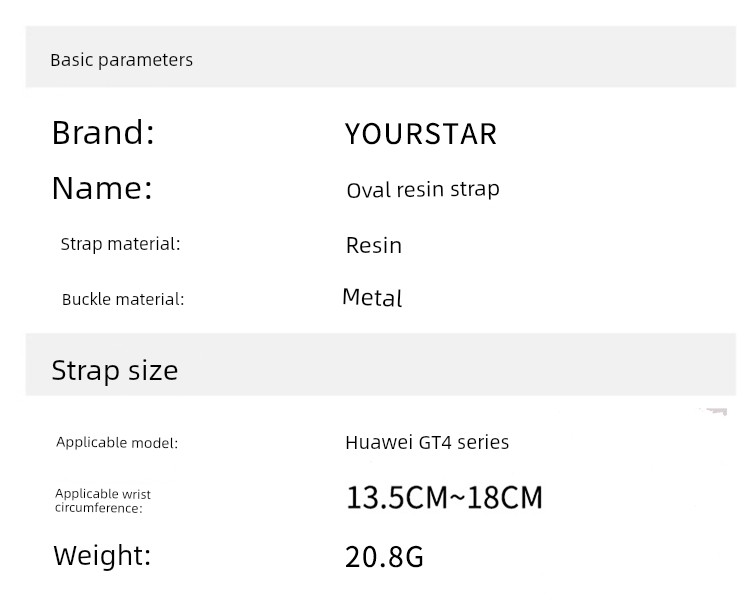Click the small gray mark below Strap size bar

[714, 411]
